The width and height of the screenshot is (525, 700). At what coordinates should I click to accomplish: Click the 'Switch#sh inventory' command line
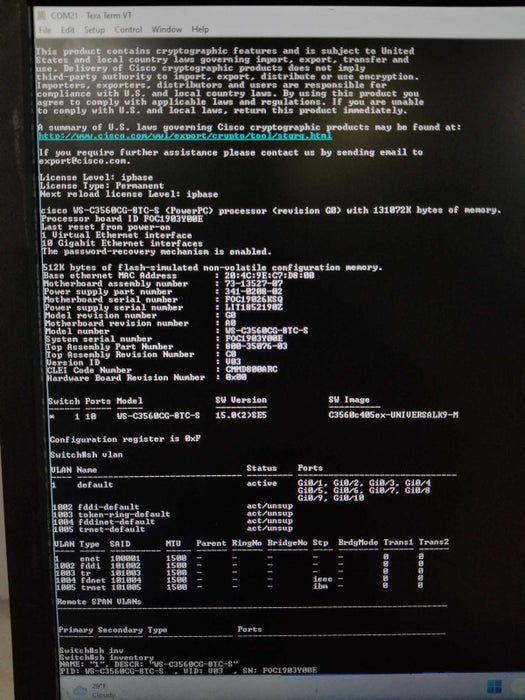click(x=107, y=658)
